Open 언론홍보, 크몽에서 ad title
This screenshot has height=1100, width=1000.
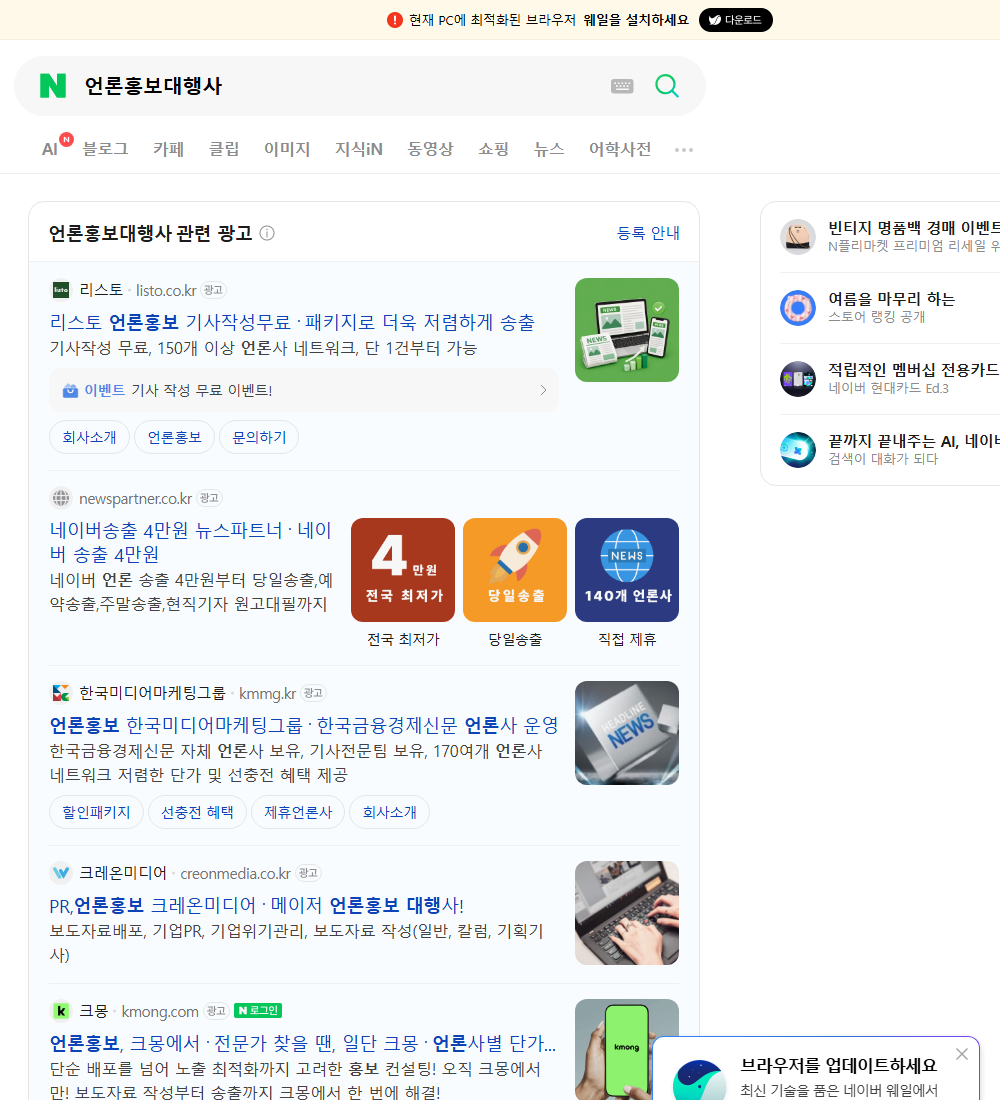(x=302, y=1043)
